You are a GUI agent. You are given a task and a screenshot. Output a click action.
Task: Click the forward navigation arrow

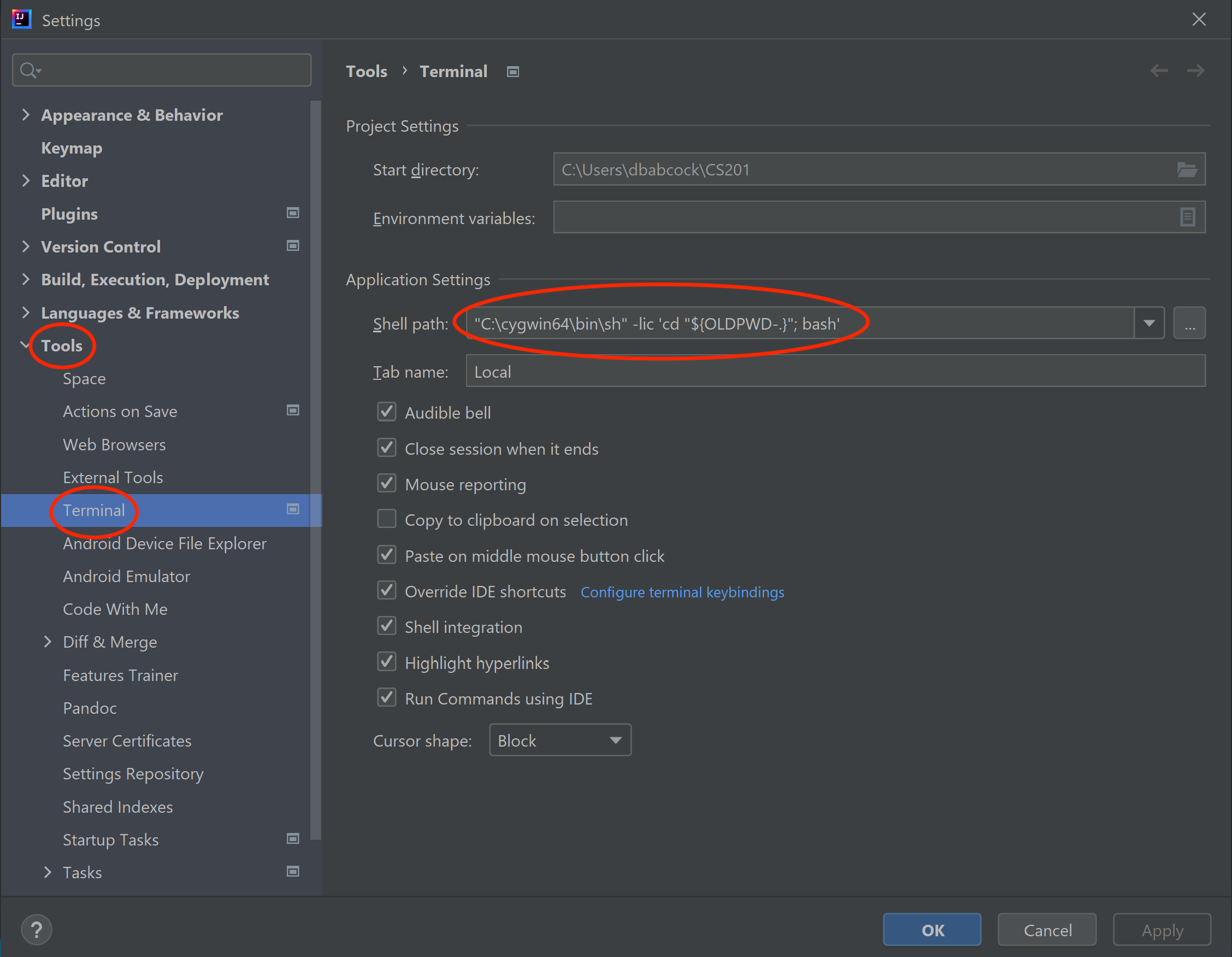[x=1195, y=71]
